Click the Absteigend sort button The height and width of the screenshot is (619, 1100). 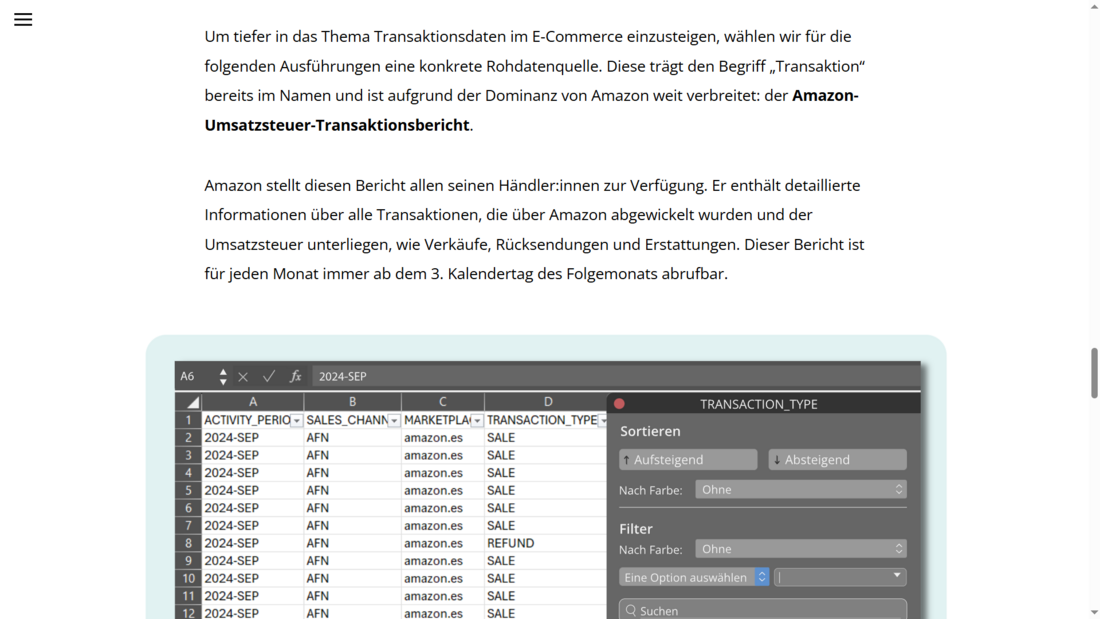tap(837, 460)
